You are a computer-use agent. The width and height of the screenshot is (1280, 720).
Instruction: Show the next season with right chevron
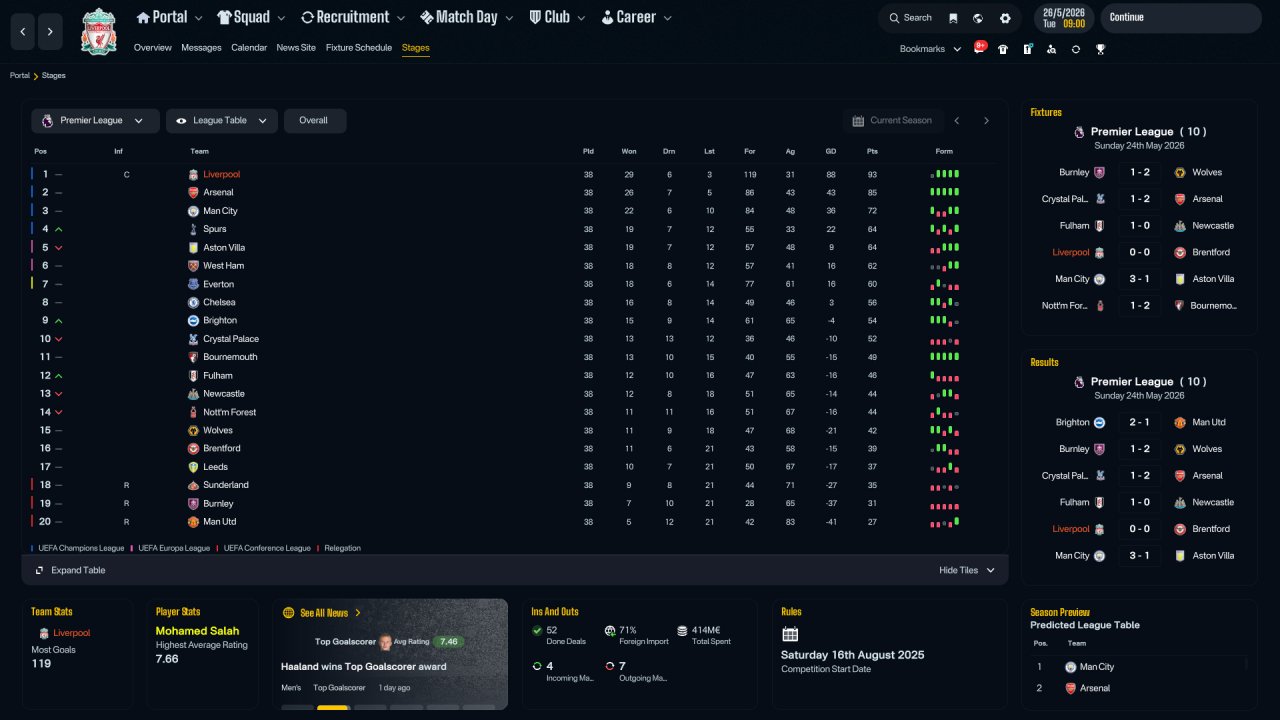(986, 121)
